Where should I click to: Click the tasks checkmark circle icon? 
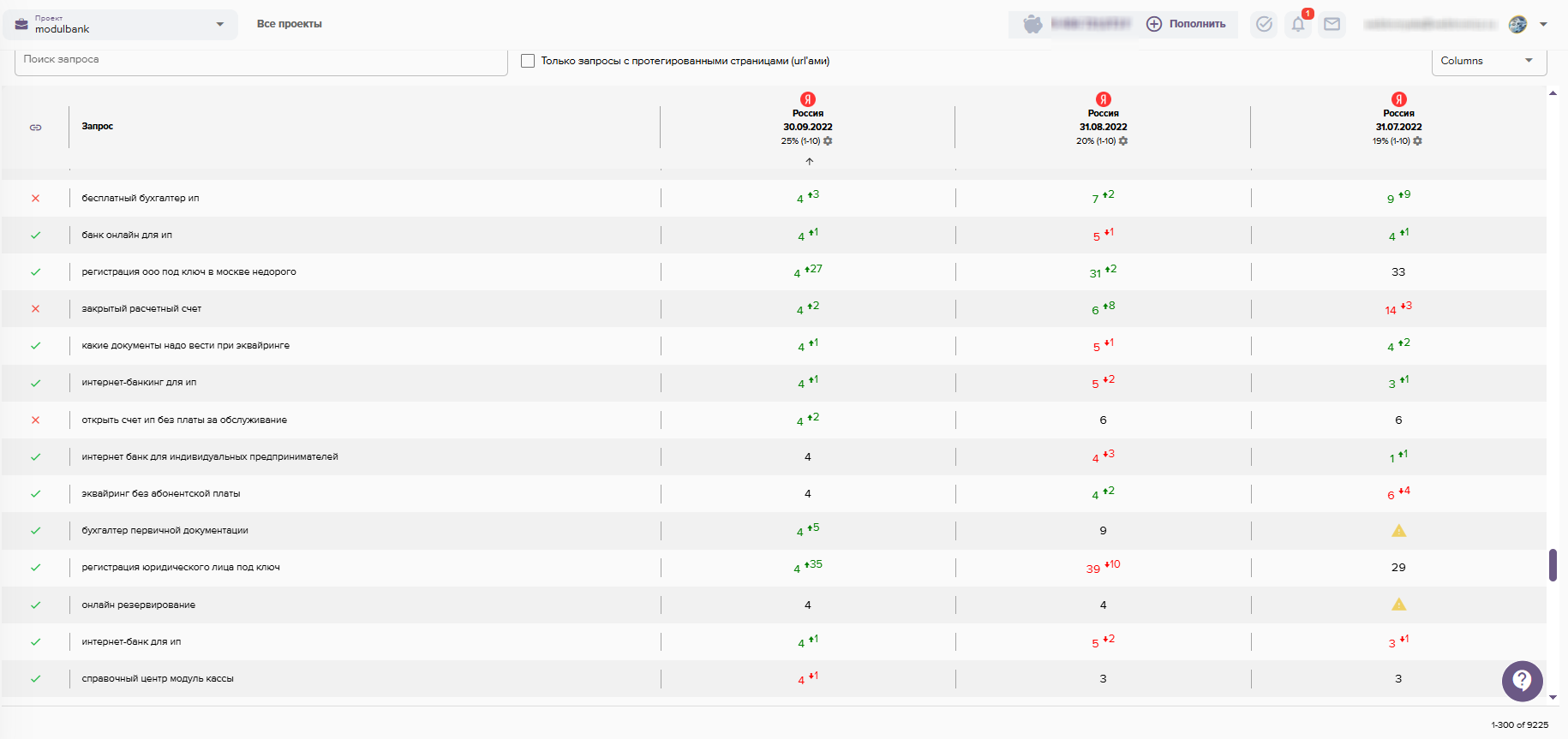[1264, 24]
